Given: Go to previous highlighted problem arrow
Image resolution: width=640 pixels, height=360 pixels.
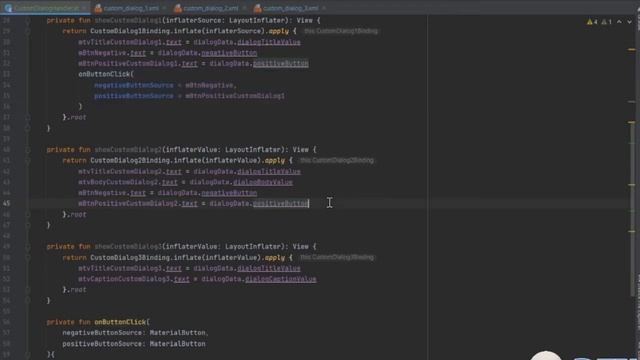Looking at the screenshot, I should coord(619,22).
